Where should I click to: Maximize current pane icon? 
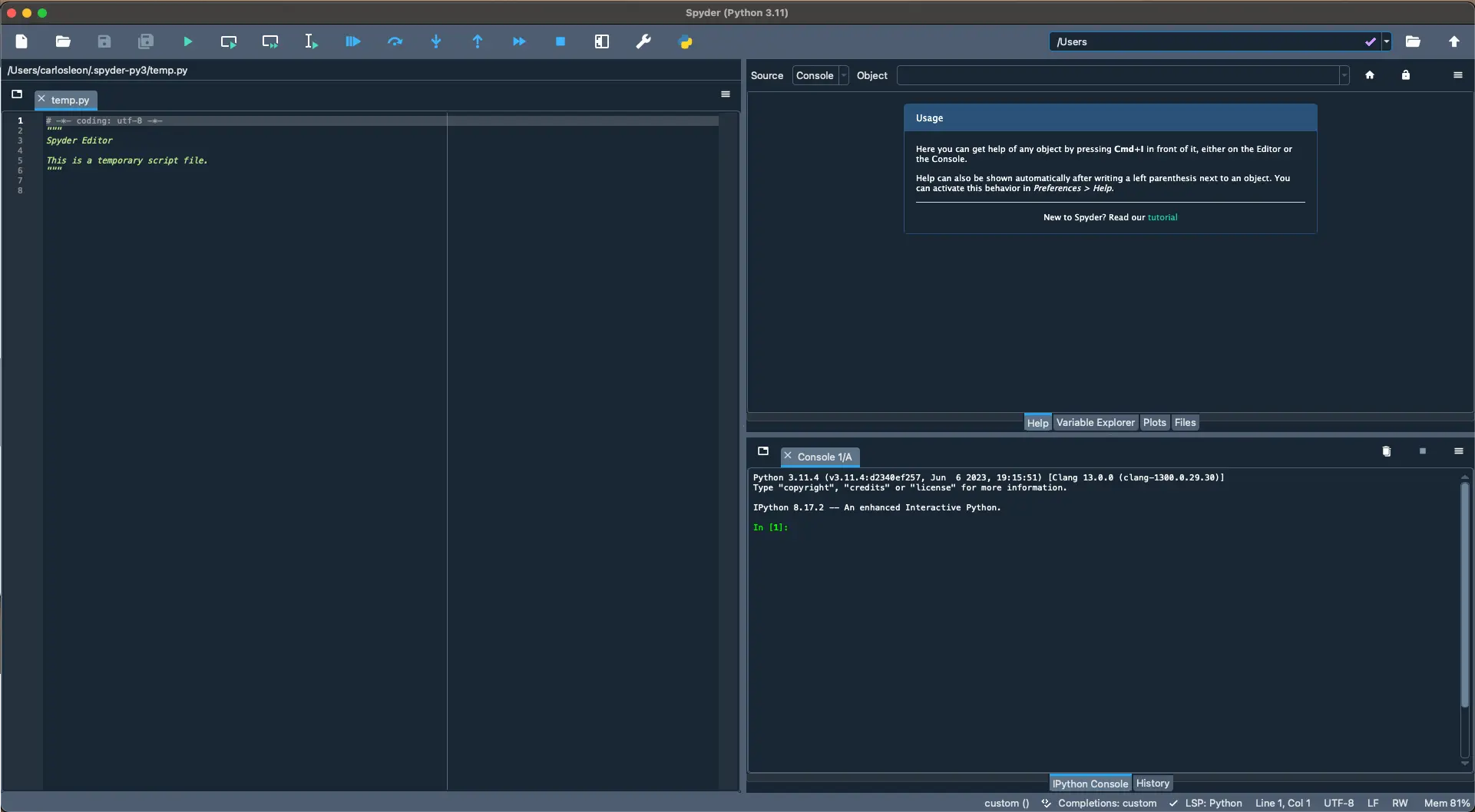[602, 41]
